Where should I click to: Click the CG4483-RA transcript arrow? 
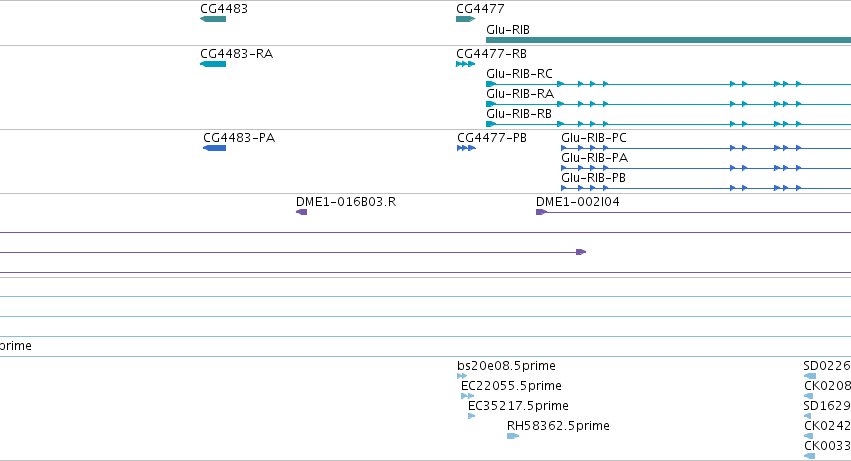(x=213, y=64)
